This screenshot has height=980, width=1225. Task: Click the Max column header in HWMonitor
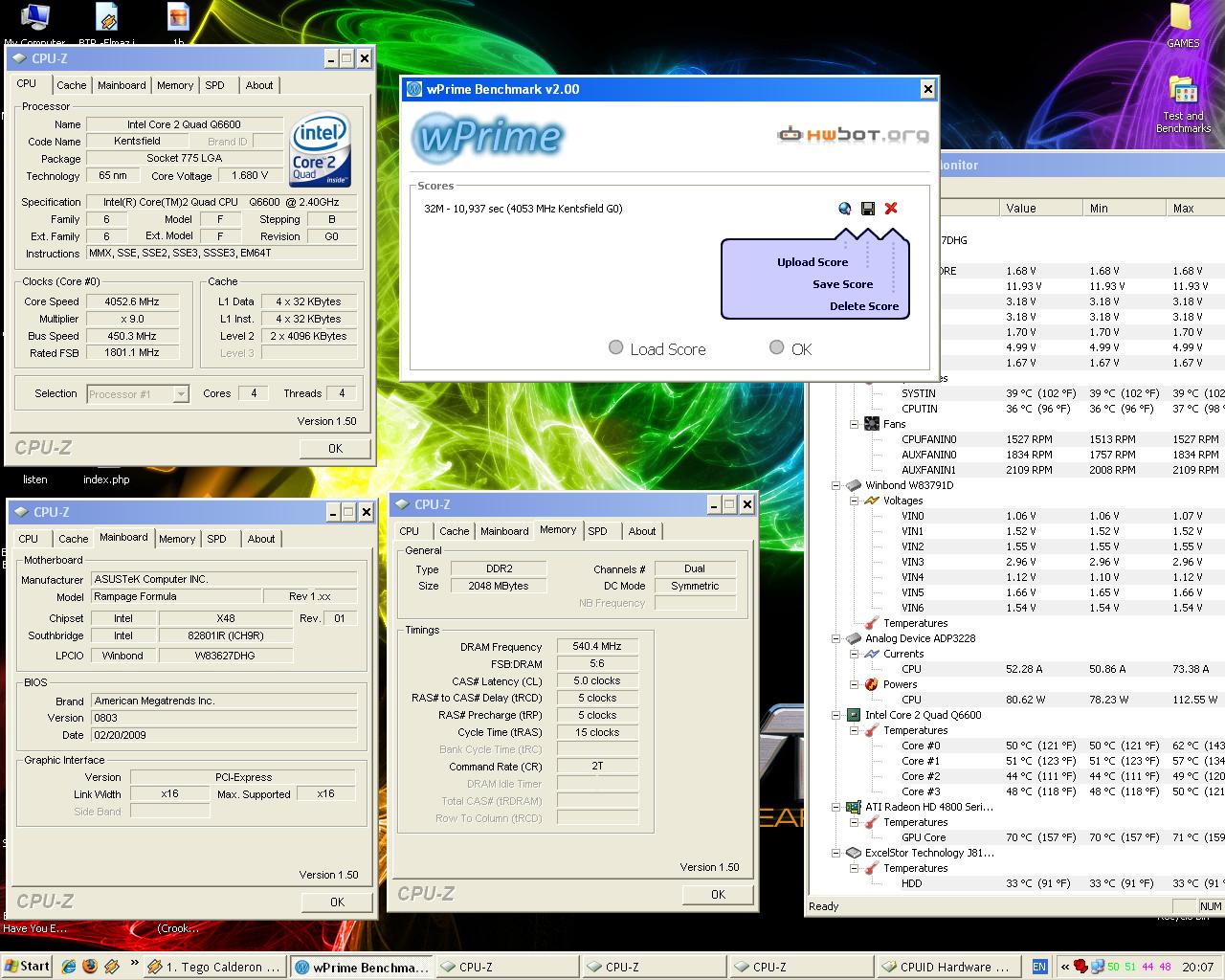pyautogui.click(x=1195, y=208)
